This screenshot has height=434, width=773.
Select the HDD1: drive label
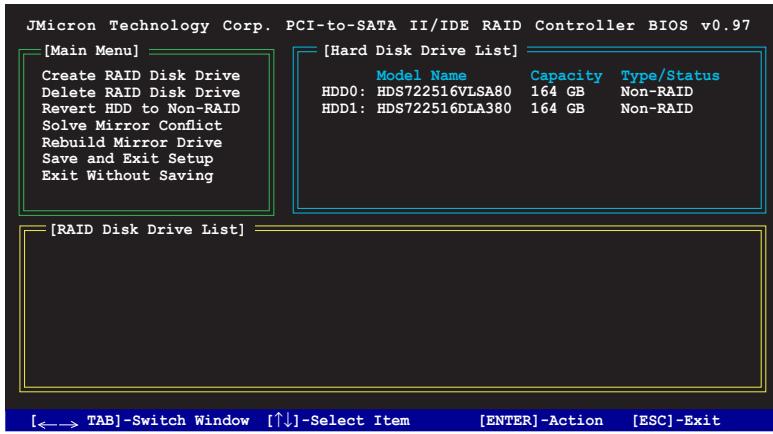coord(344,108)
